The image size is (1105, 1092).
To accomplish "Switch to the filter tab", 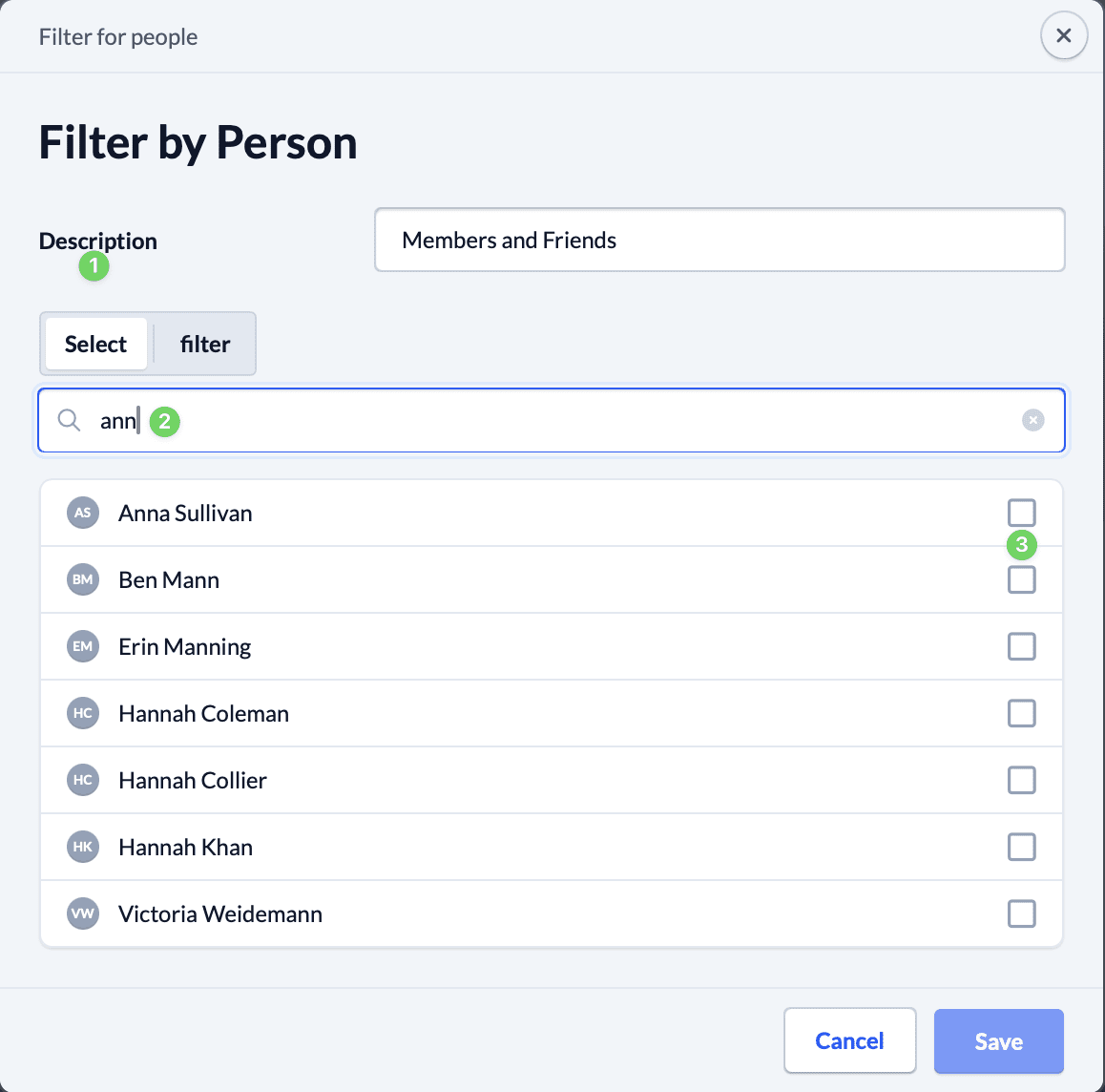I will [205, 344].
